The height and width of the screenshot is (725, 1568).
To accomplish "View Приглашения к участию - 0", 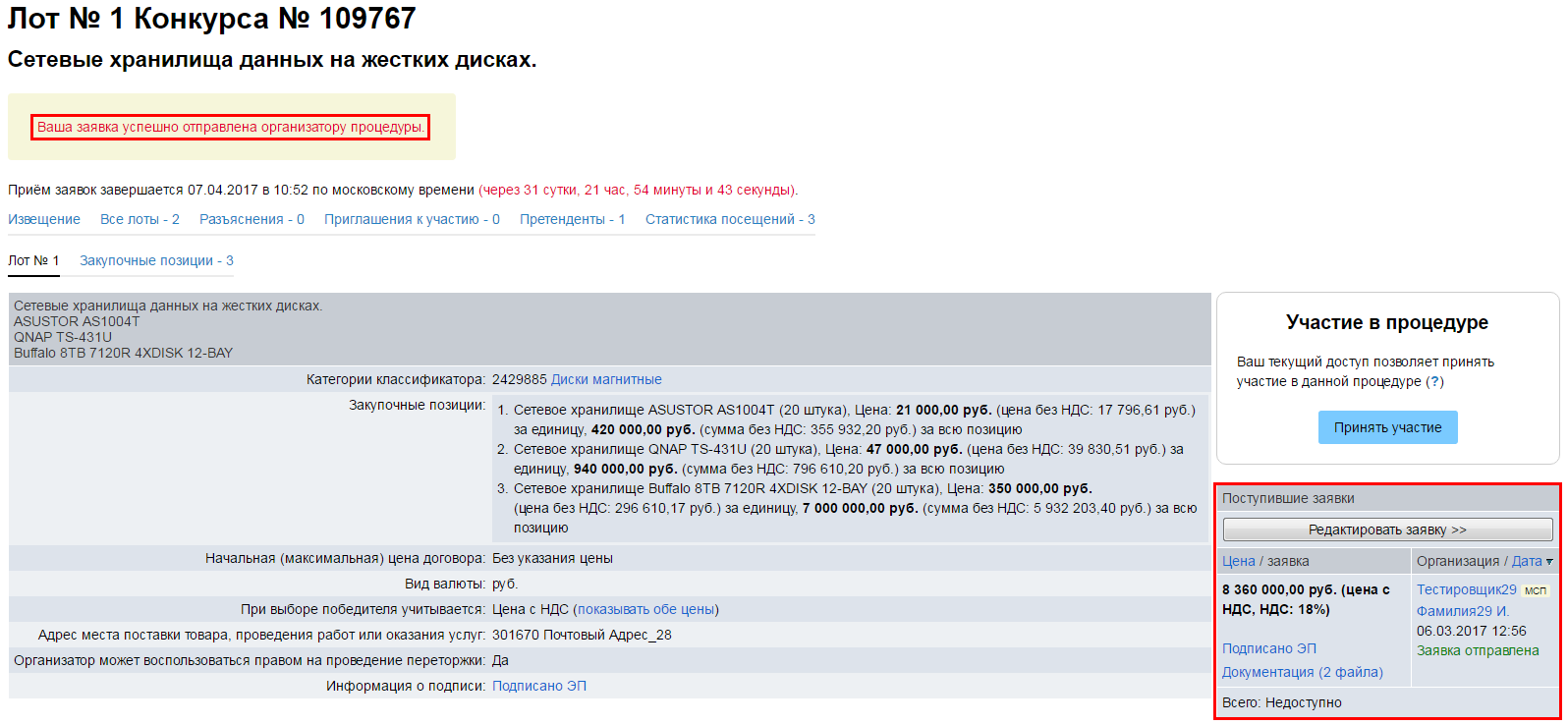I will pos(412,219).
